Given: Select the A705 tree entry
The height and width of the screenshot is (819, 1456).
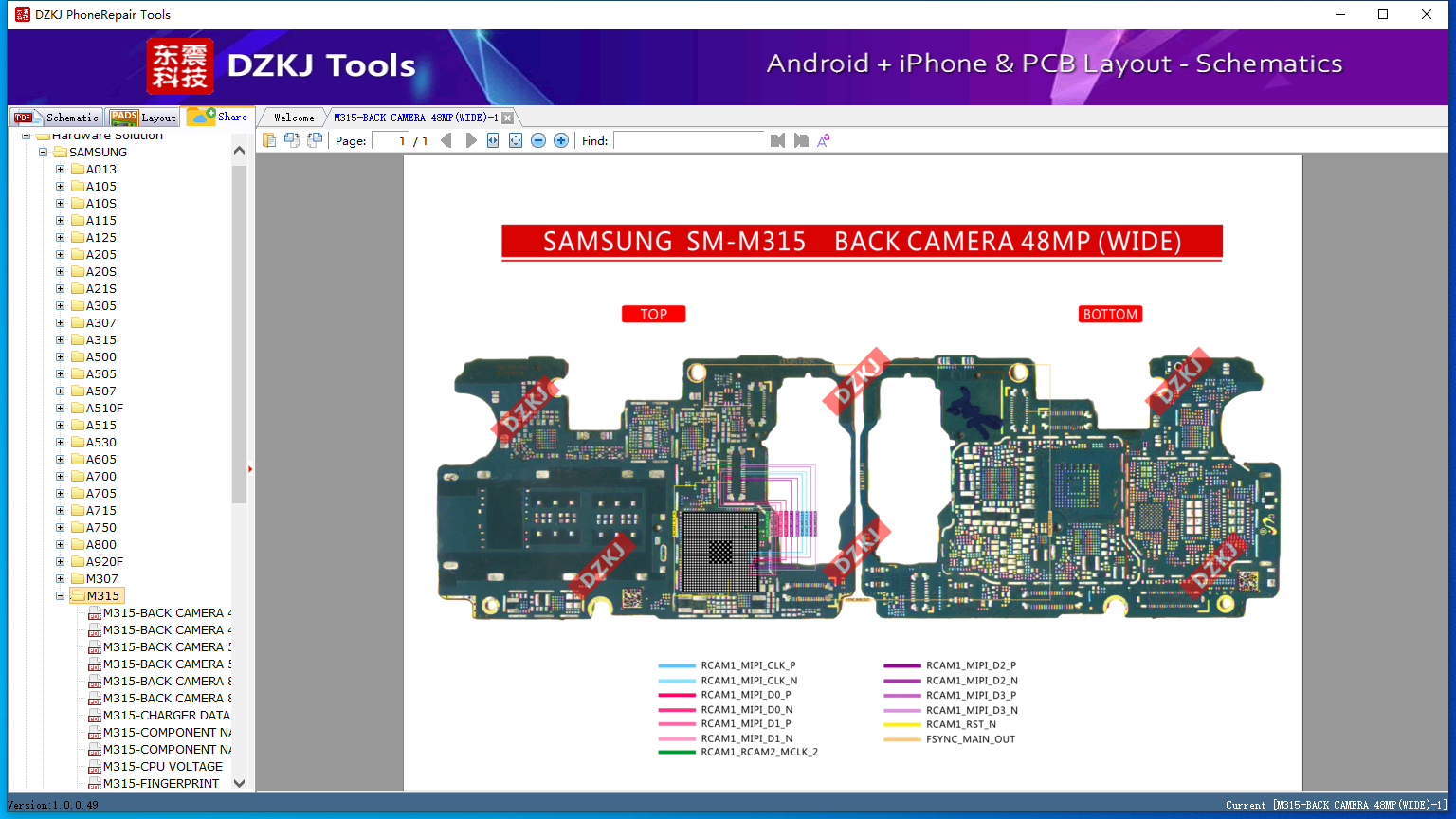Looking at the screenshot, I should 101,493.
